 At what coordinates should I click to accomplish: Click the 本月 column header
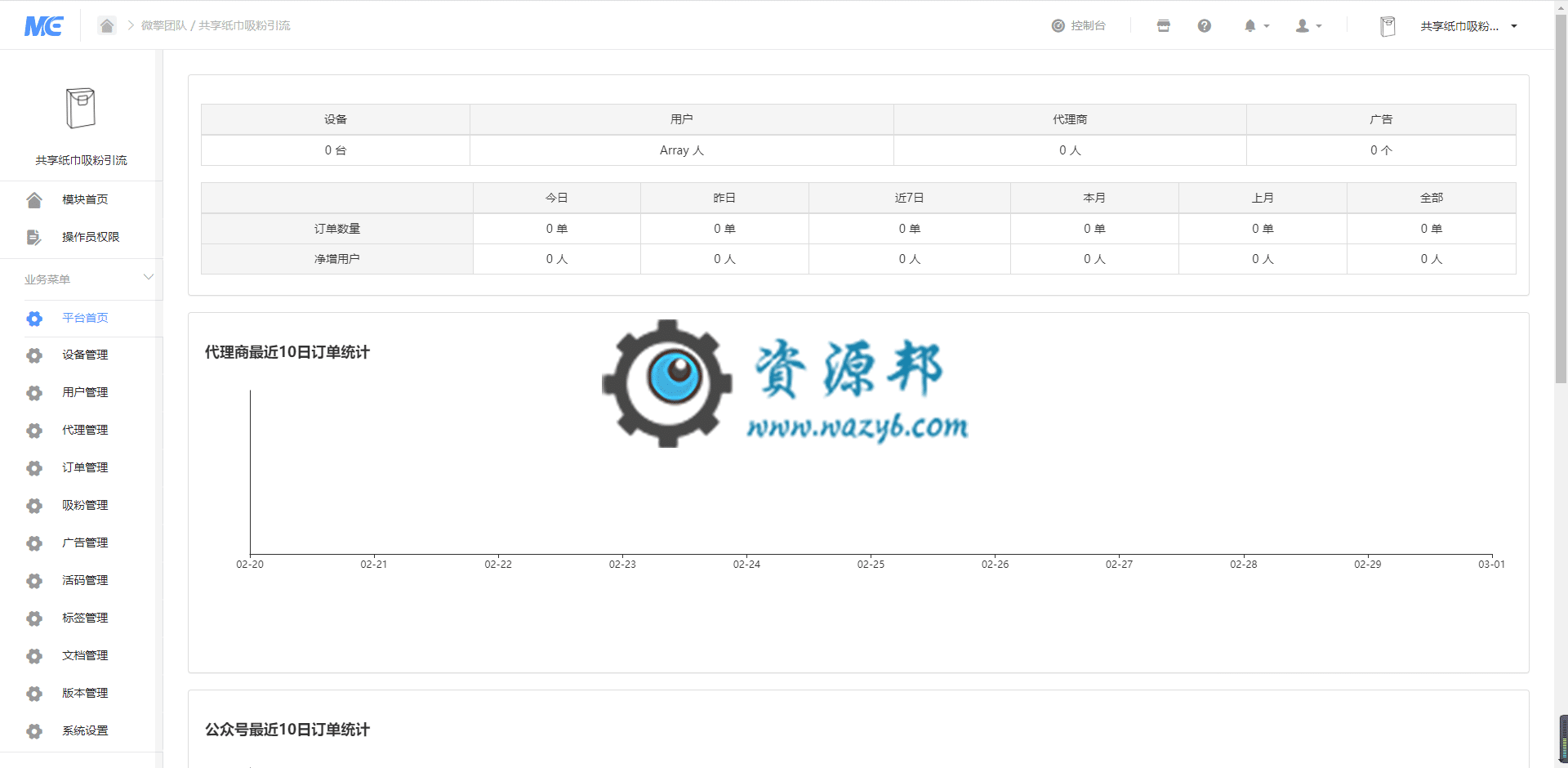click(x=1094, y=198)
